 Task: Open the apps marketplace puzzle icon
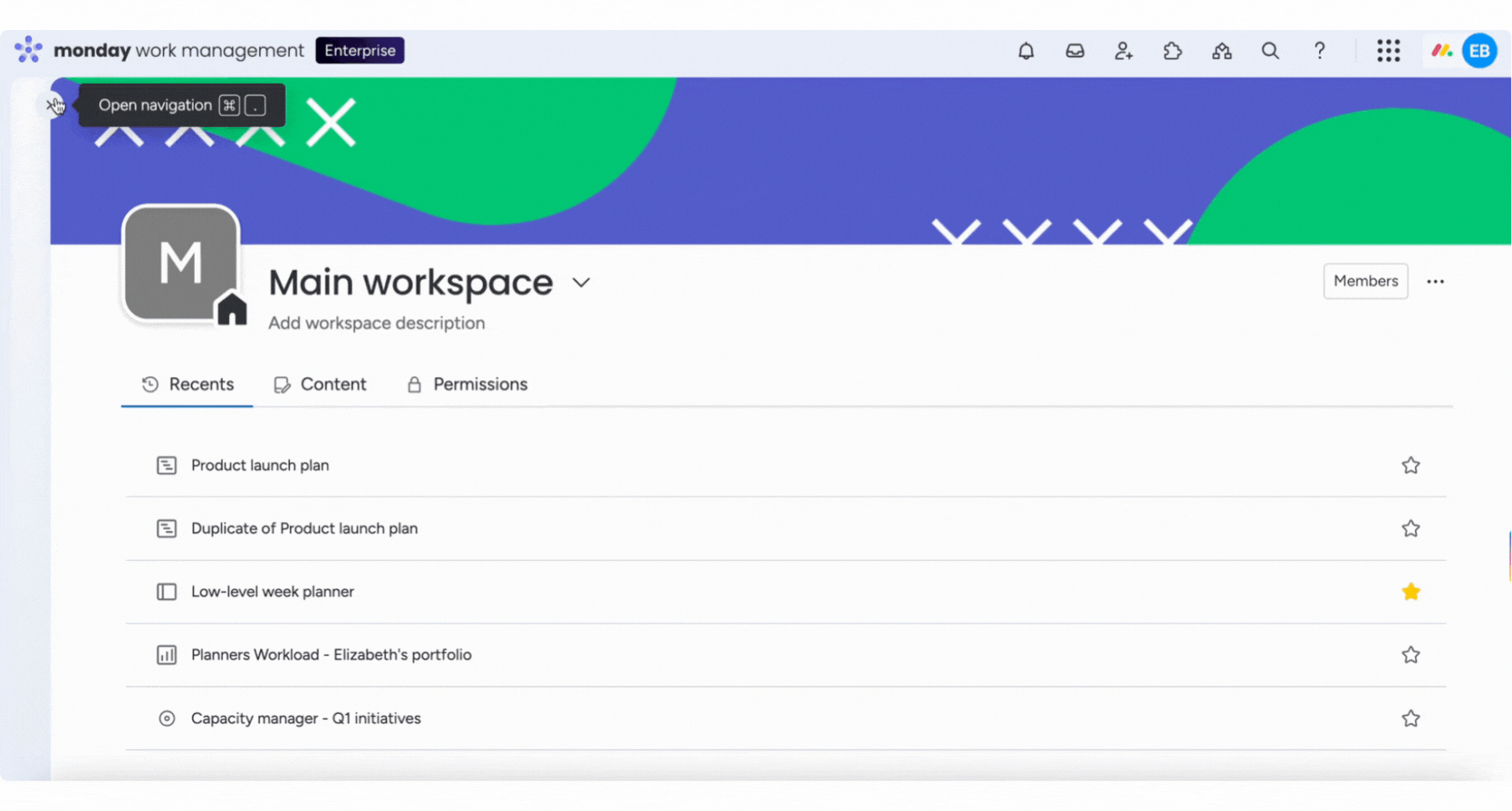[1173, 50]
